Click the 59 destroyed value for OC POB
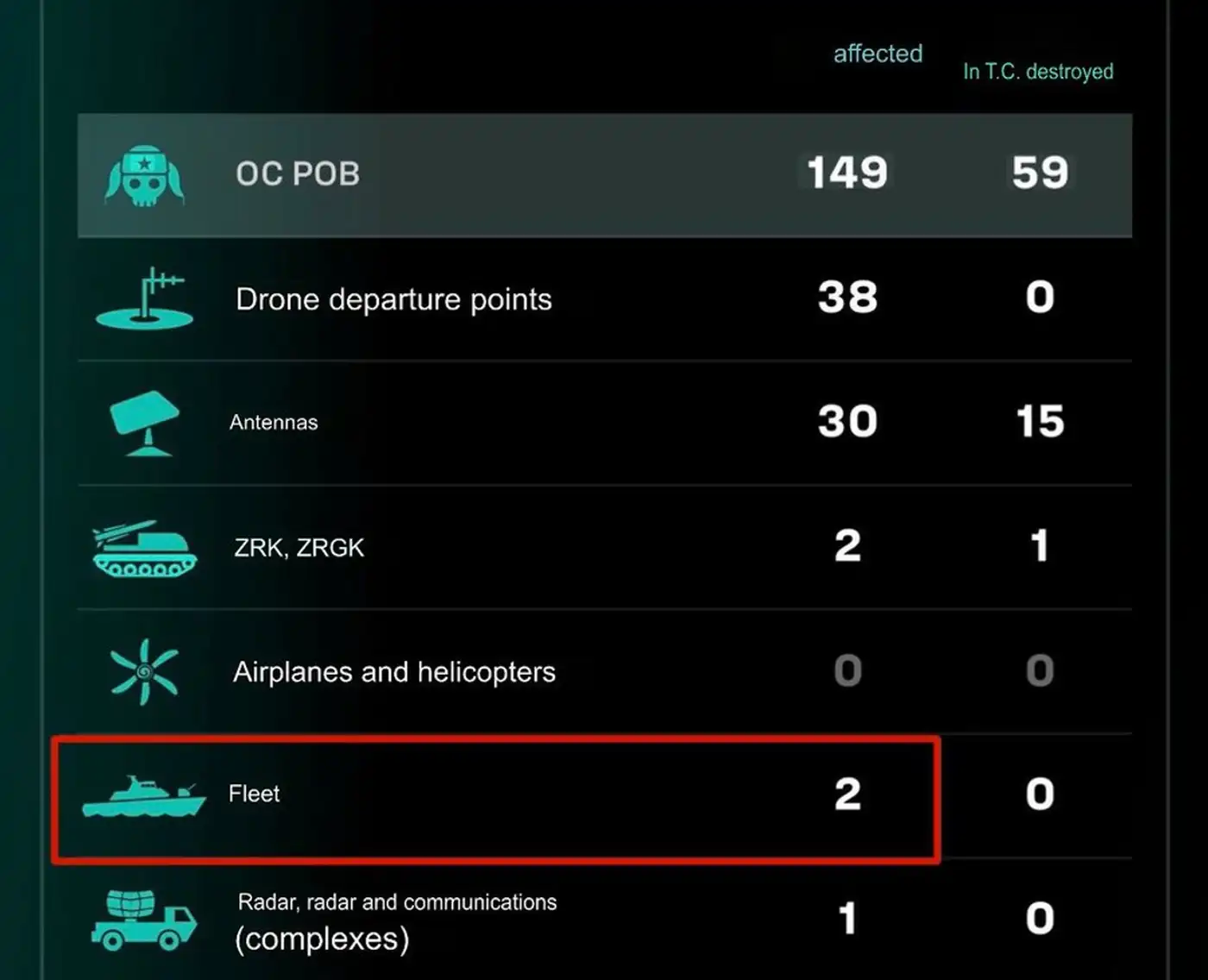This screenshot has width=1208, height=980. click(1040, 173)
